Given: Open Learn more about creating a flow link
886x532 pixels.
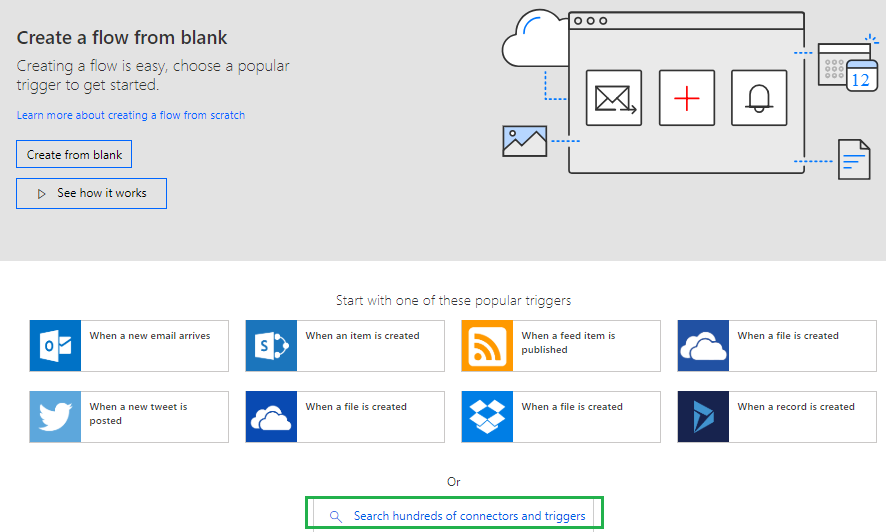Looking at the screenshot, I should click(131, 115).
